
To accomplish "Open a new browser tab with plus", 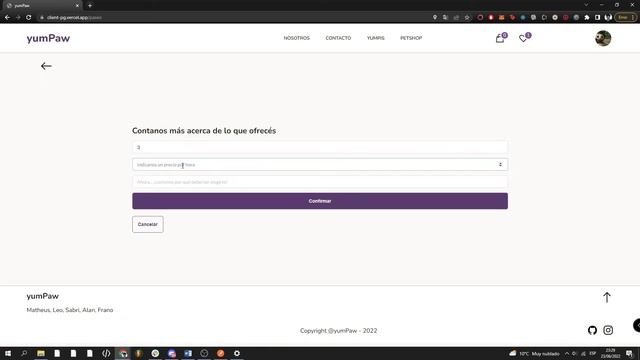I will click(x=90, y=5).
